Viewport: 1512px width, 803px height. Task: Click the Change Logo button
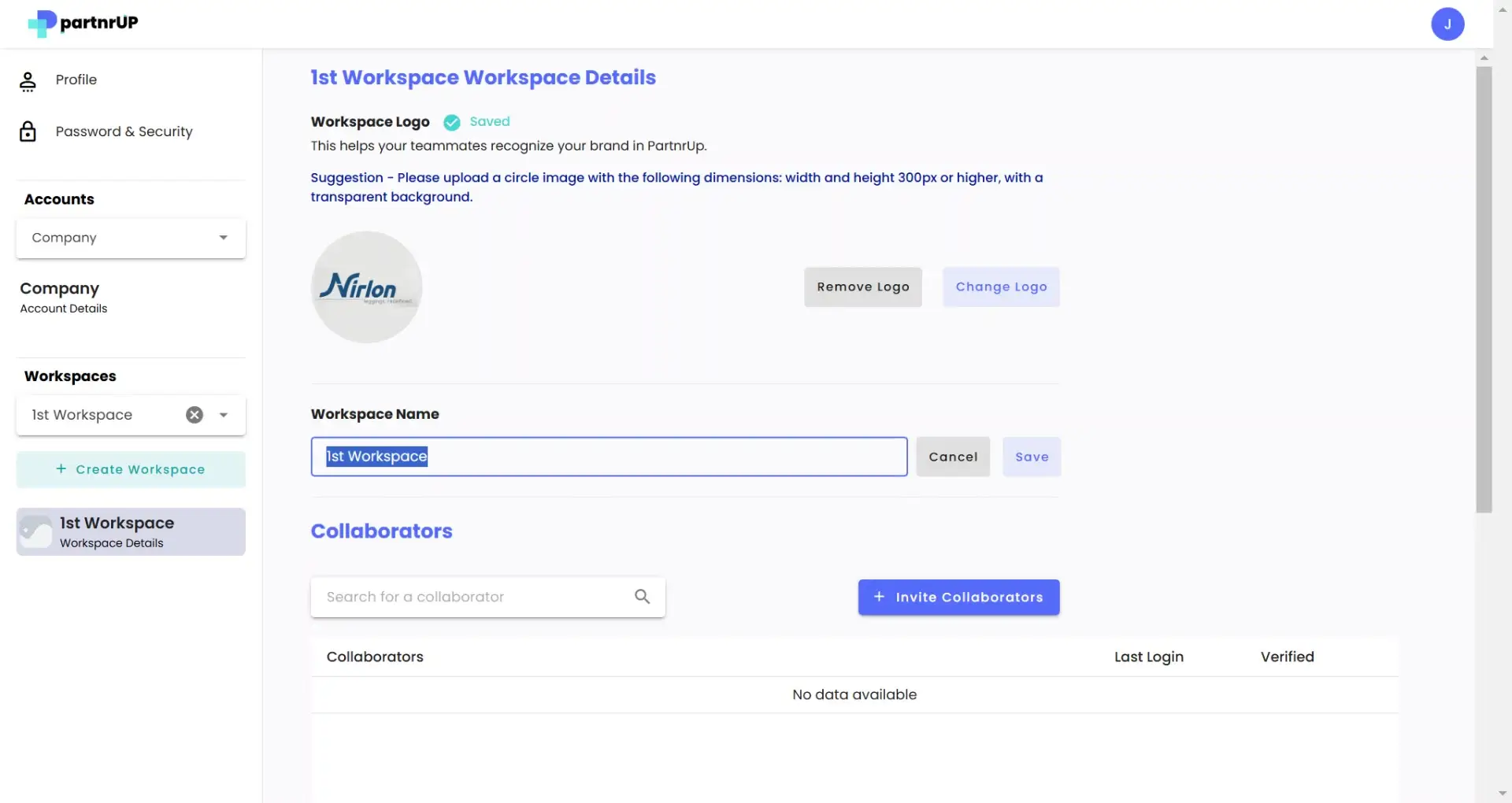[1001, 287]
